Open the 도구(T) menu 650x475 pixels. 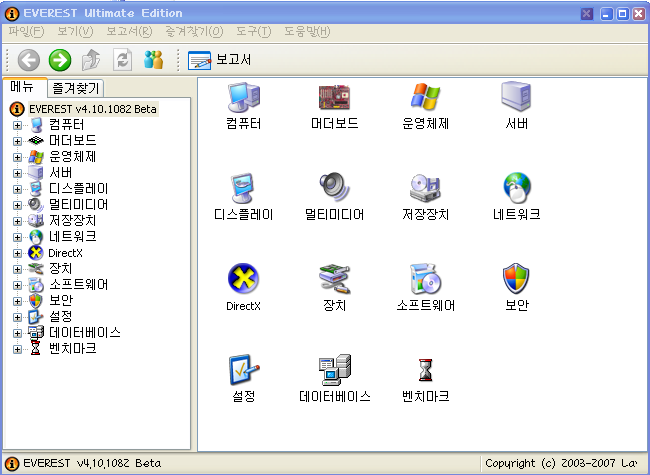pyautogui.click(x=253, y=32)
